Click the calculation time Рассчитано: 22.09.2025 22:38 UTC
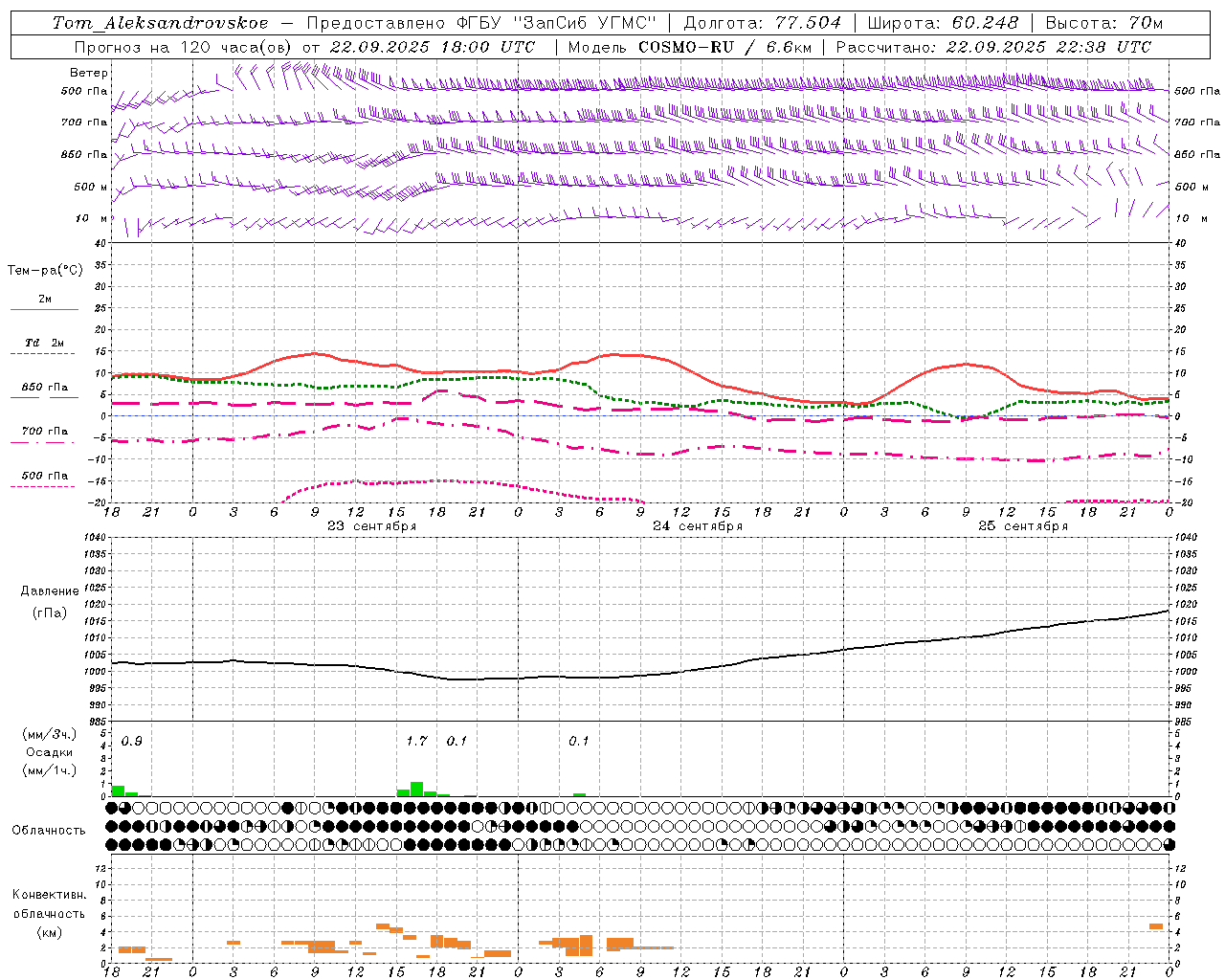 pyautogui.click(x=993, y=47)
